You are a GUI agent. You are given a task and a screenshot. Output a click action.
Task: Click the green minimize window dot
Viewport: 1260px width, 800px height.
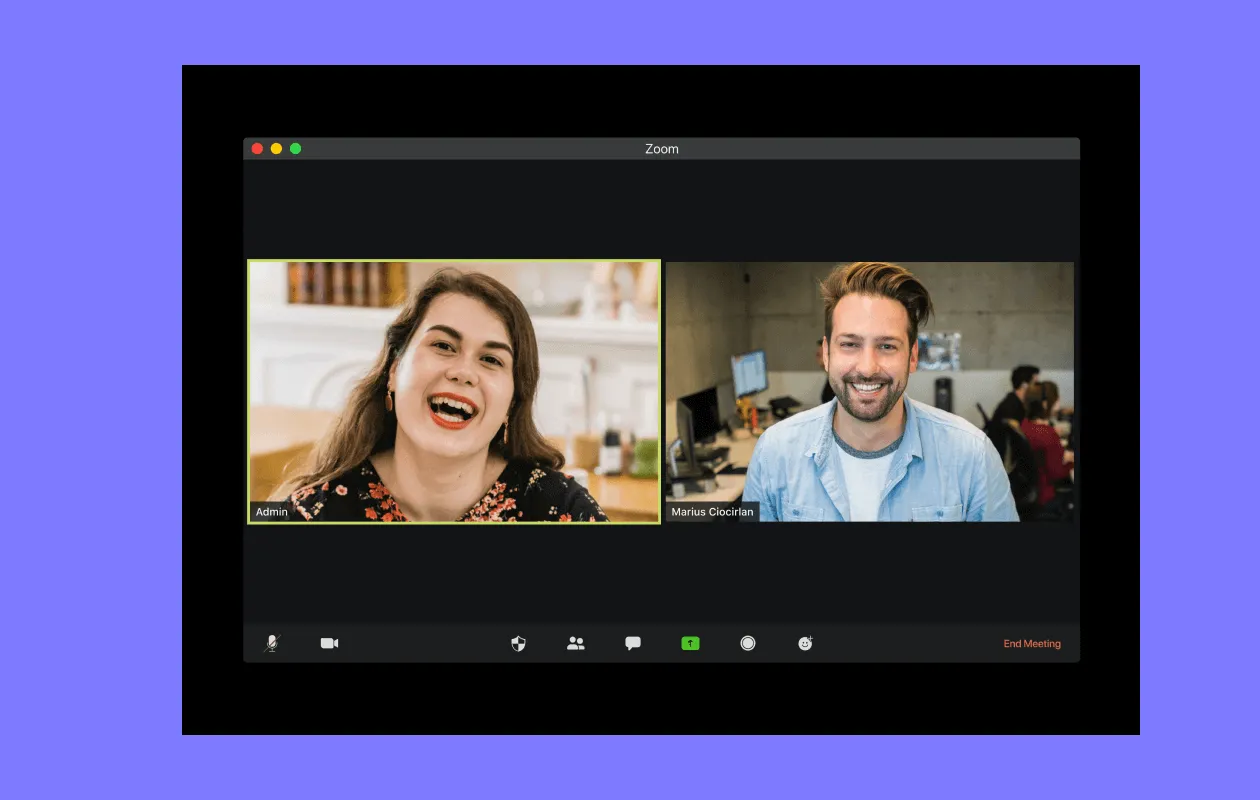click(295, 147)
